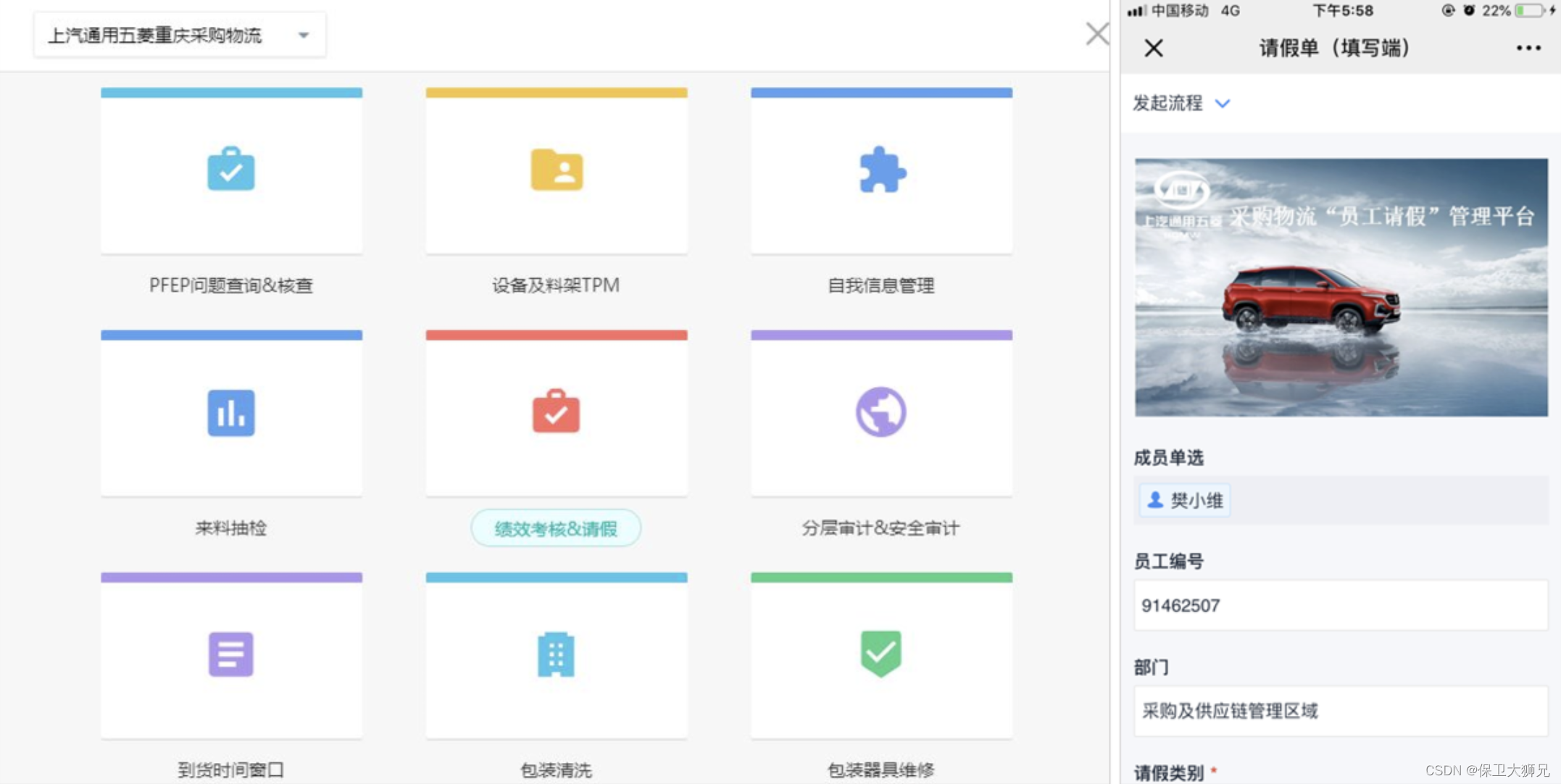Click the 包装器具维修 green shield icon
This screenshot has width=1561, height=784.
(881, 653)
